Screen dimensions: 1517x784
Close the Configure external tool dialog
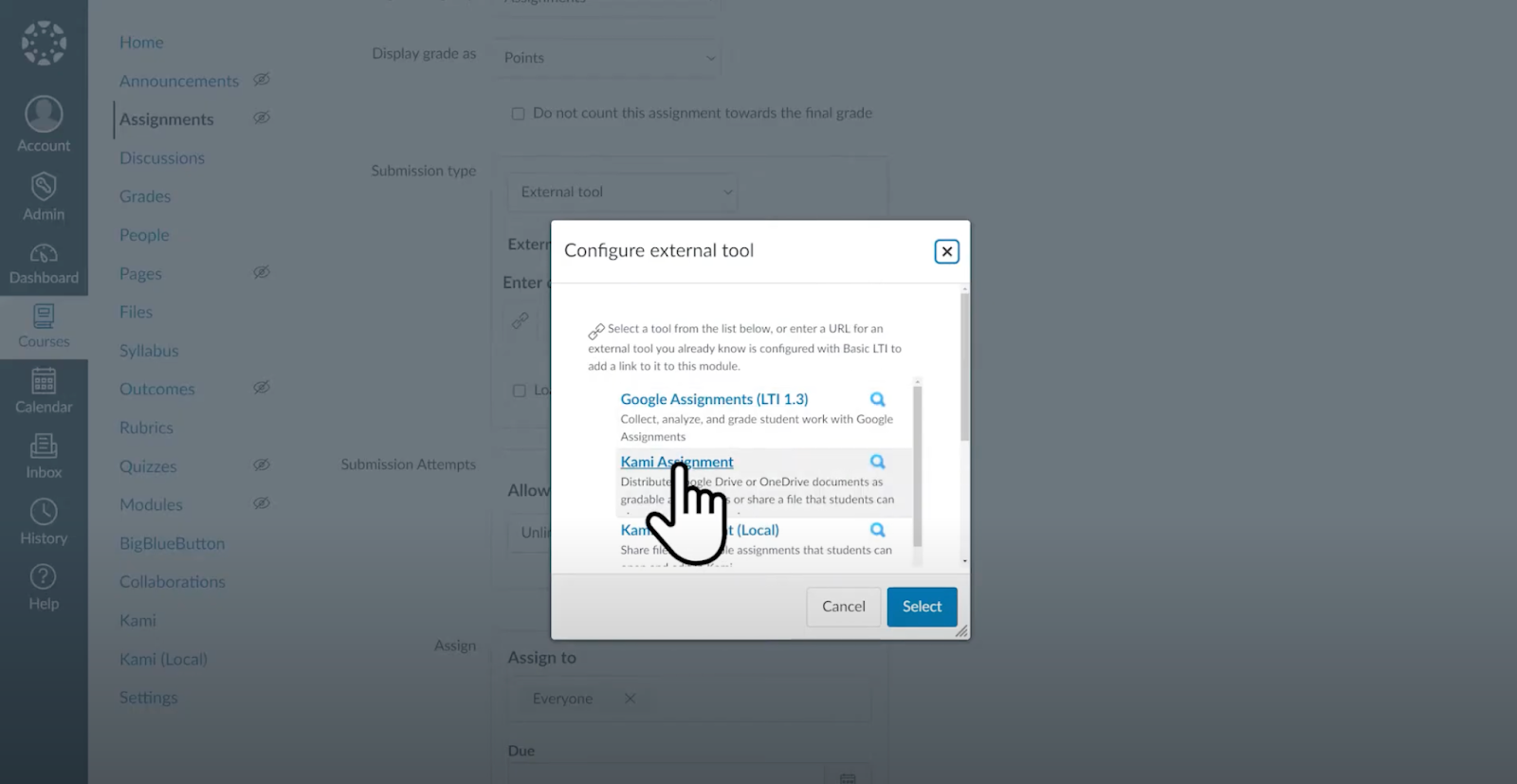[946, 251]
